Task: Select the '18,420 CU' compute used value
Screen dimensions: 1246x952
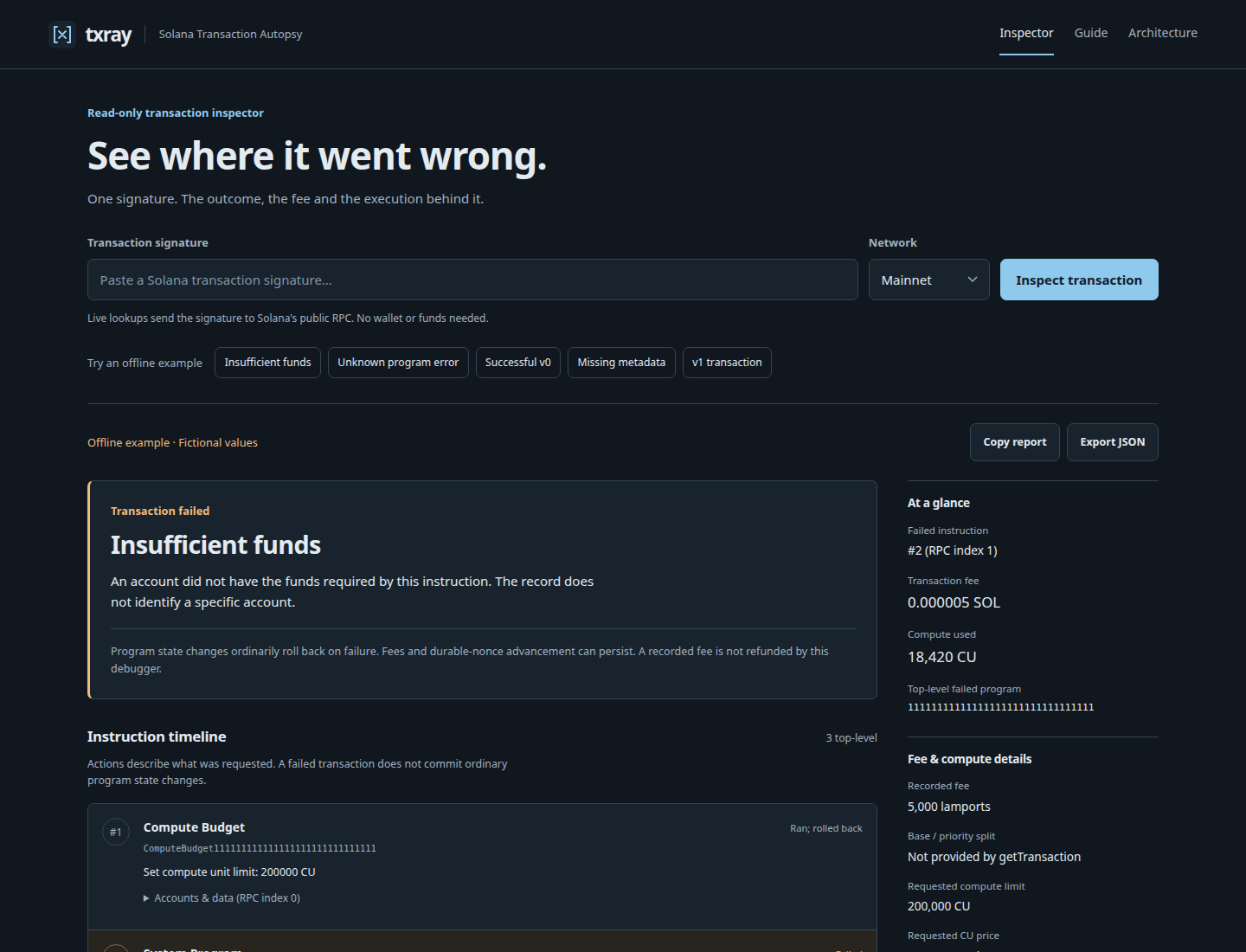Action: pyautogui.click(x=941, y=657)
